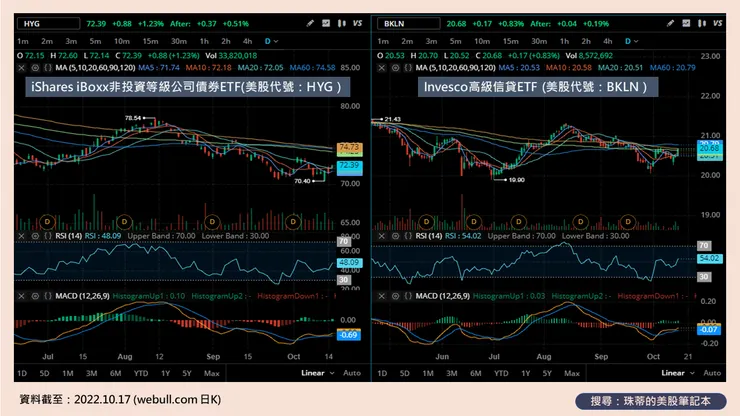Toggle Auto scale in BKLN chart
740x416 pixels.
[x=712, y=373]
